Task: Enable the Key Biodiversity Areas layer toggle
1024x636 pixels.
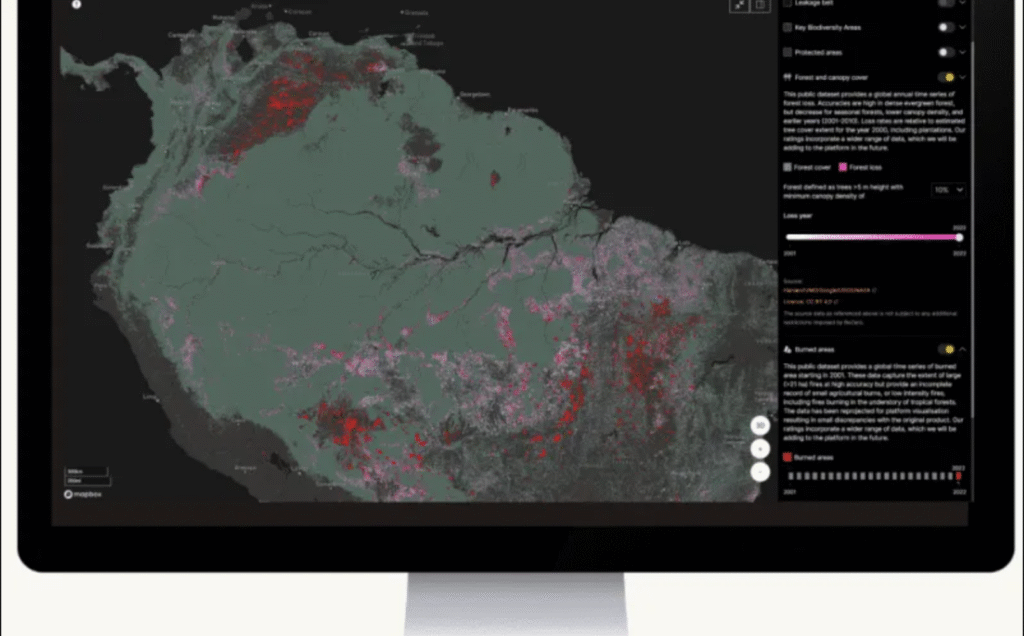Action: [945, 27]
